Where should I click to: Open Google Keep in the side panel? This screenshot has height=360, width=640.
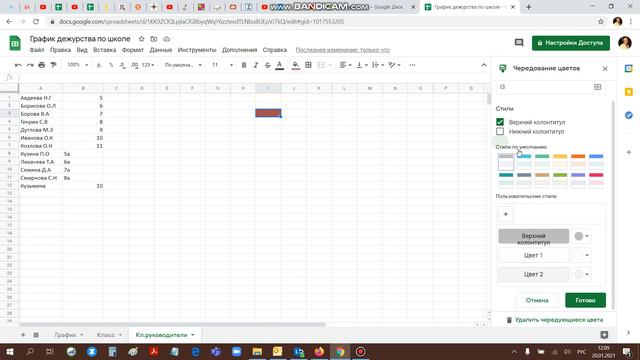[x=629, y=92]
